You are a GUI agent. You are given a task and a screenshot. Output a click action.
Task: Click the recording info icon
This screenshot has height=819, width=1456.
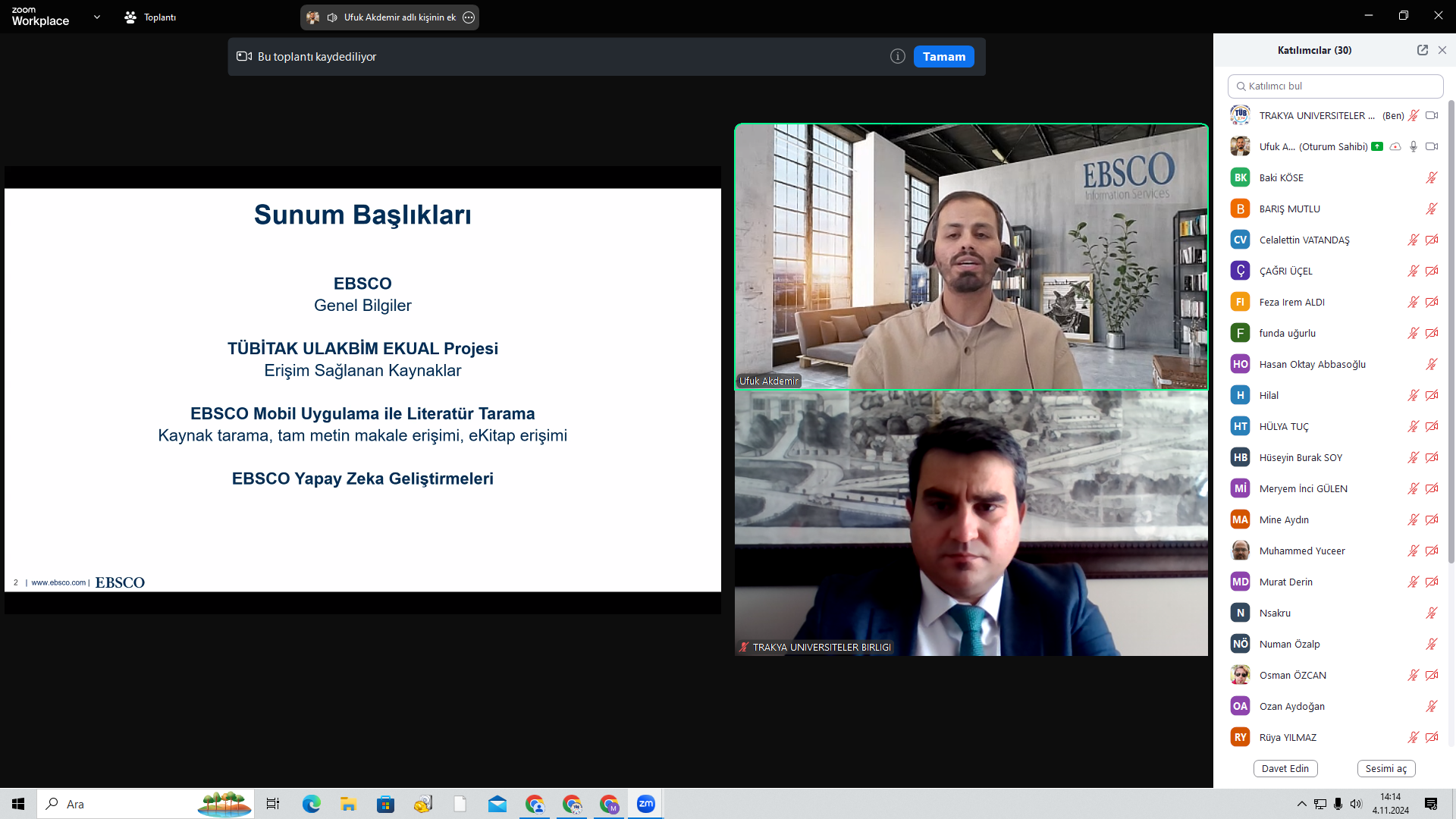[897, 57]
